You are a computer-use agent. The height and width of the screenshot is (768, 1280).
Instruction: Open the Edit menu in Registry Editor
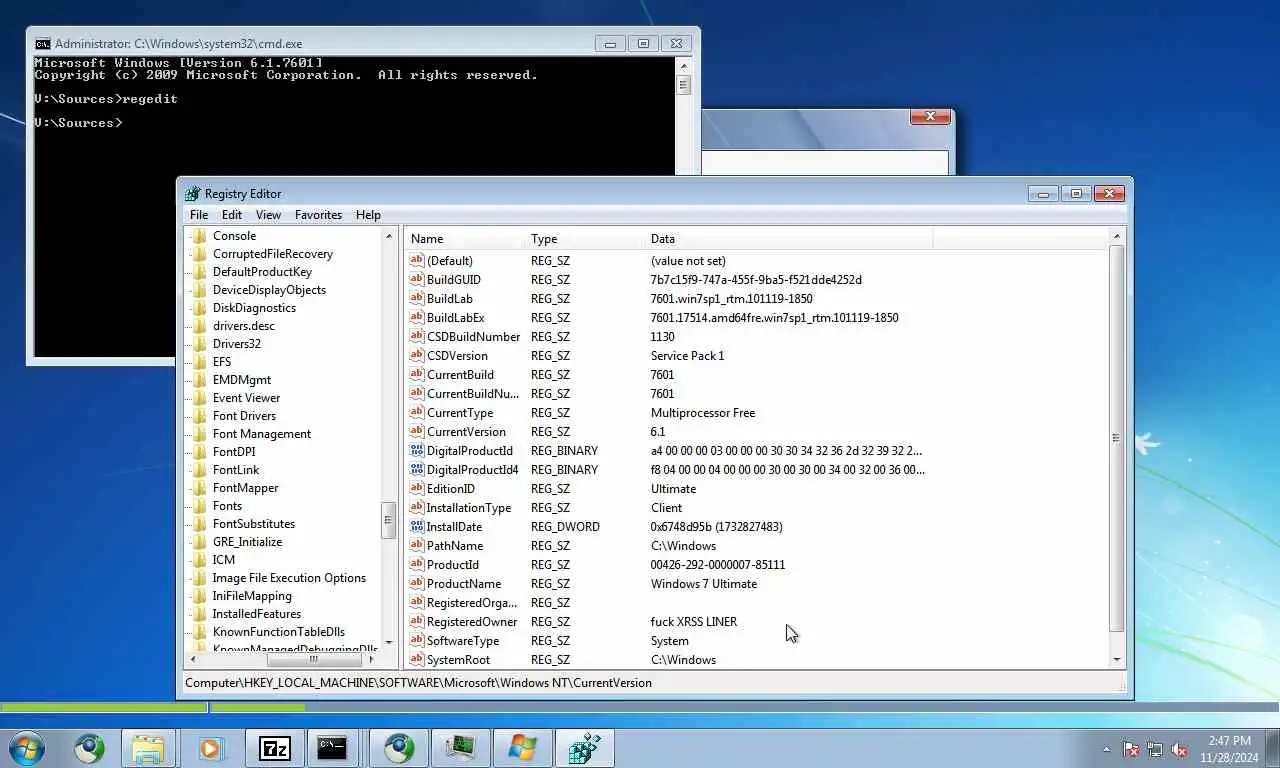[232, 215]
